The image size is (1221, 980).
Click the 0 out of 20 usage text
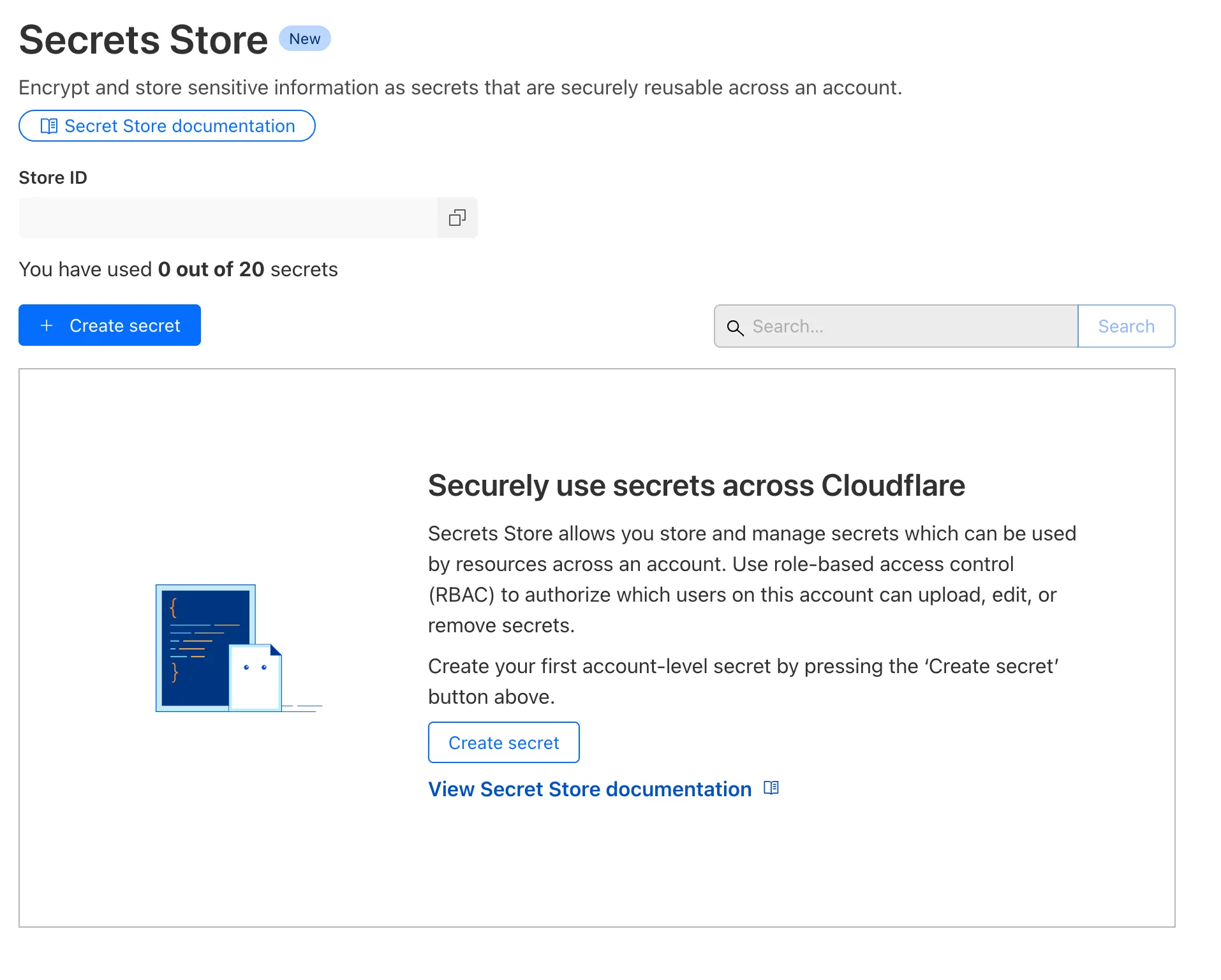(x=211, y=270)
